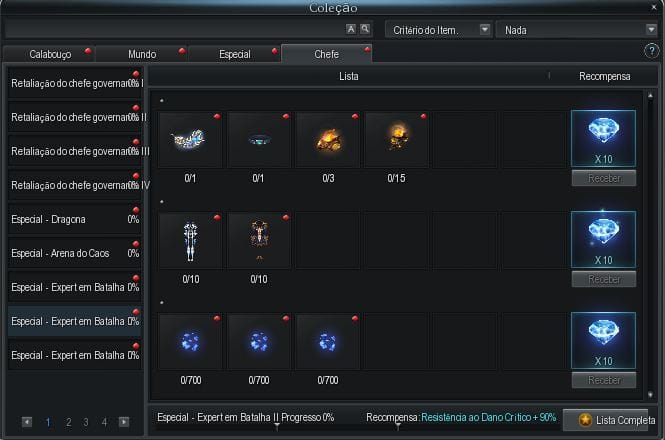Click Receber button for the third row

coord(604,380)
